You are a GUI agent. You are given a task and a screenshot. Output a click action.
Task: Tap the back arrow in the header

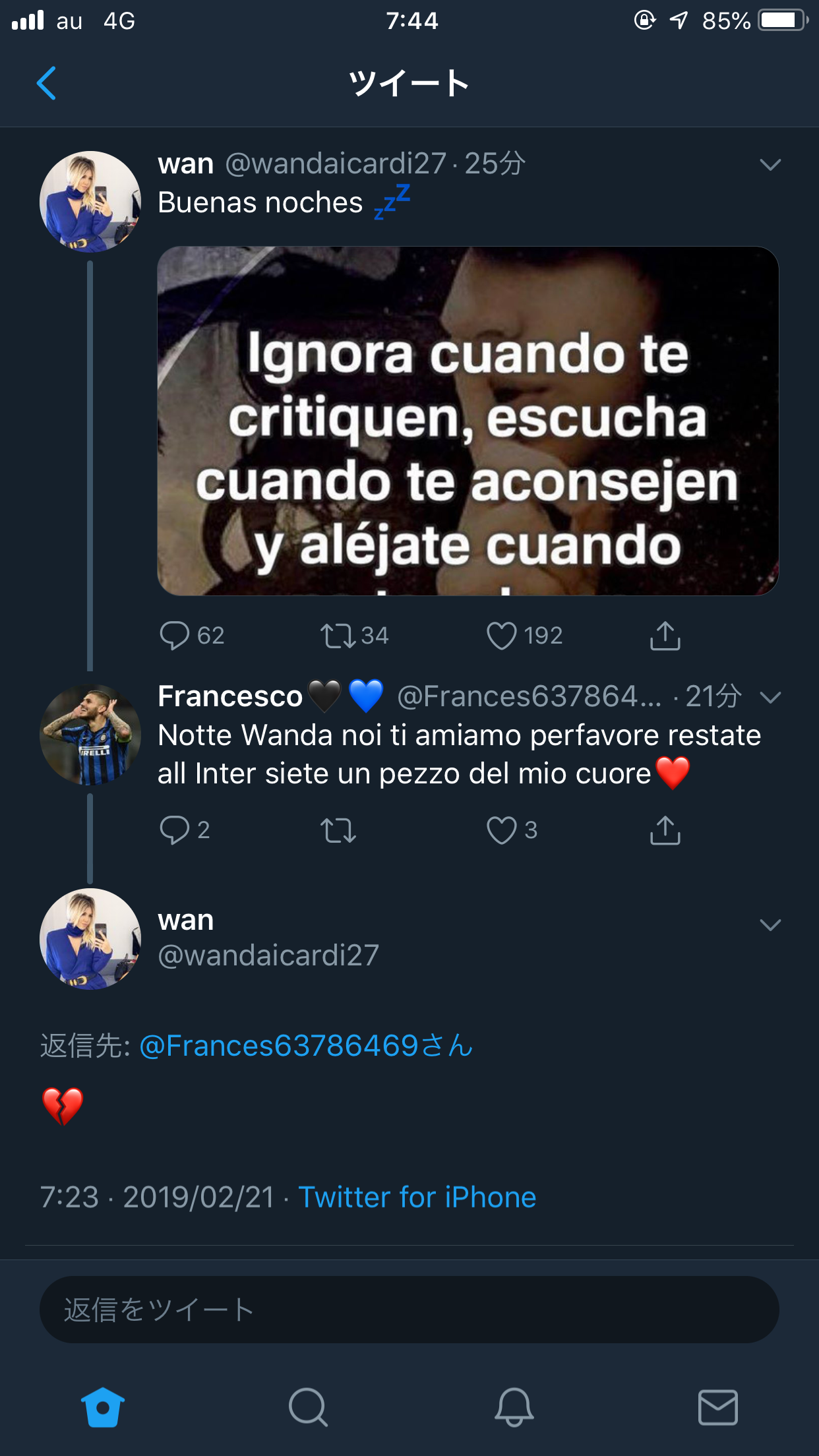pos(46,83)
